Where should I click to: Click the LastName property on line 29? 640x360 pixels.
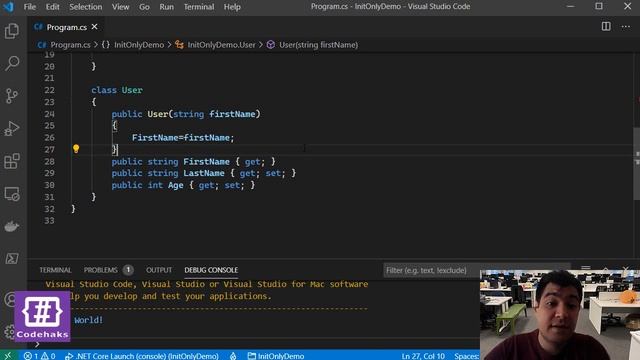tap(204, 173)
